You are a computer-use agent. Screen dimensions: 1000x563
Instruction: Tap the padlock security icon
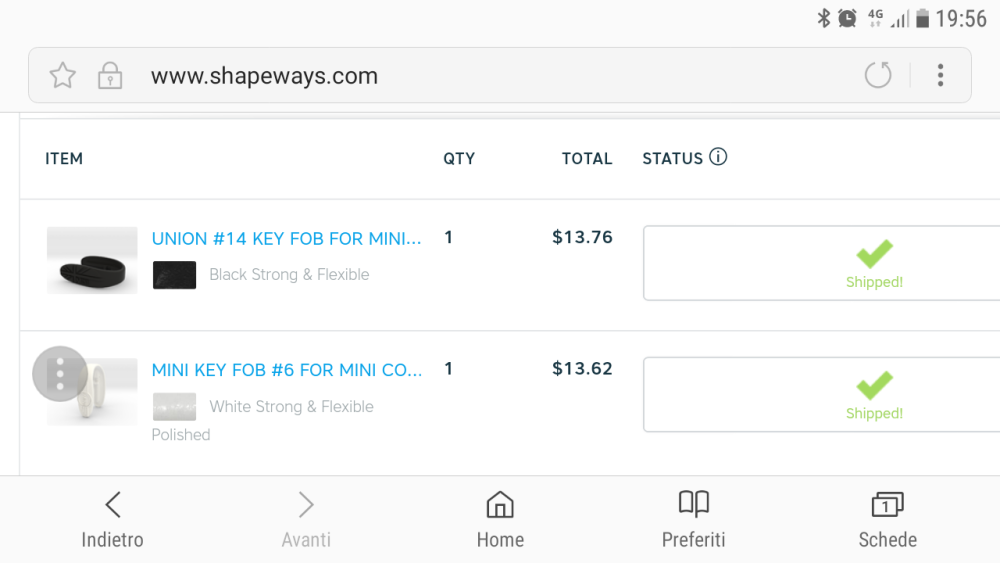coord(110,75)
